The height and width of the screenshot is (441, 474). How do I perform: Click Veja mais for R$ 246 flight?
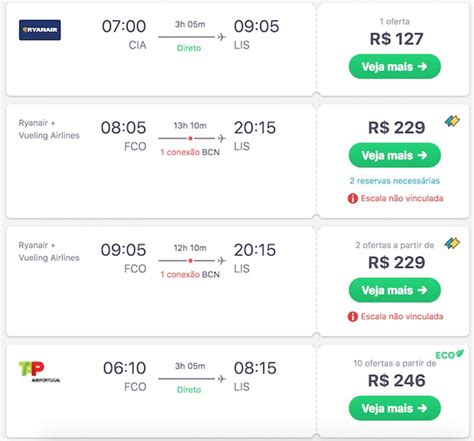(395, 408)
